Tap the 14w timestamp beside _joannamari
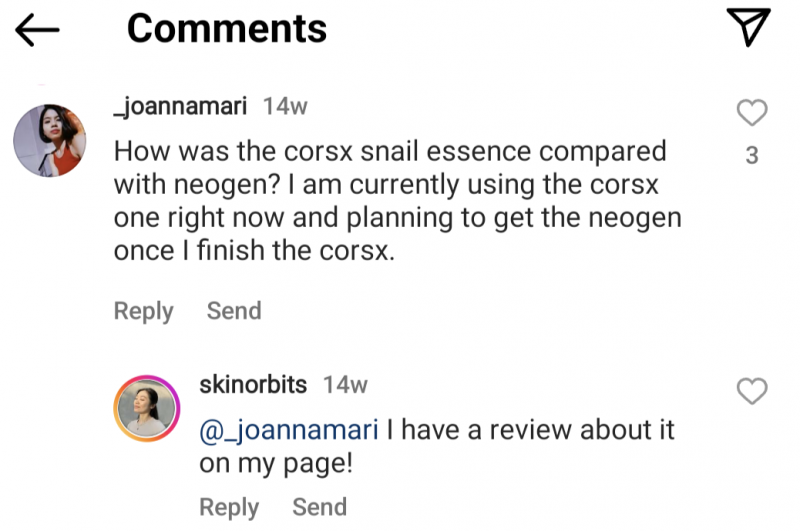 coord(285,107)
